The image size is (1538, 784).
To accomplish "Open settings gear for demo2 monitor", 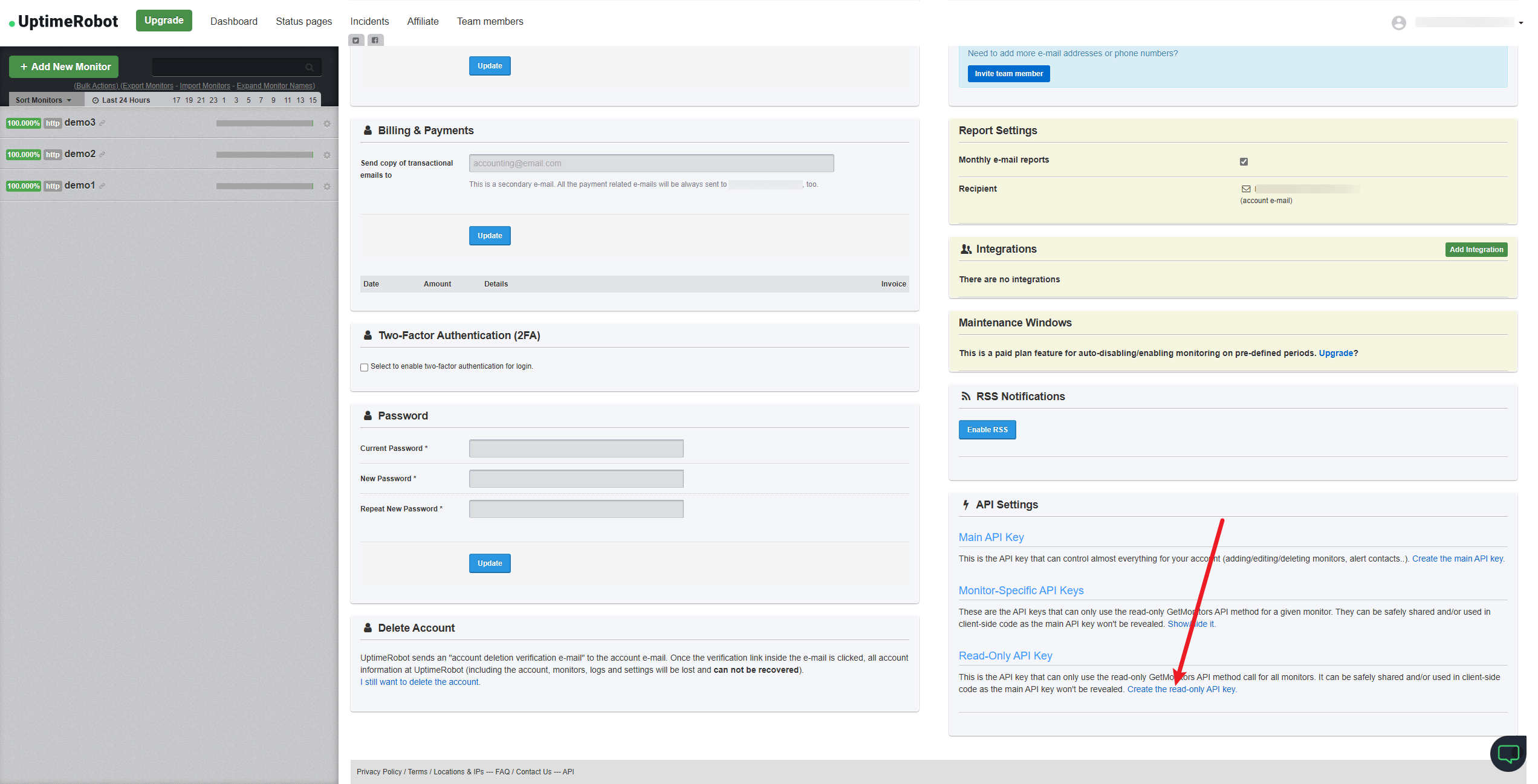I will tap(327, 155).
